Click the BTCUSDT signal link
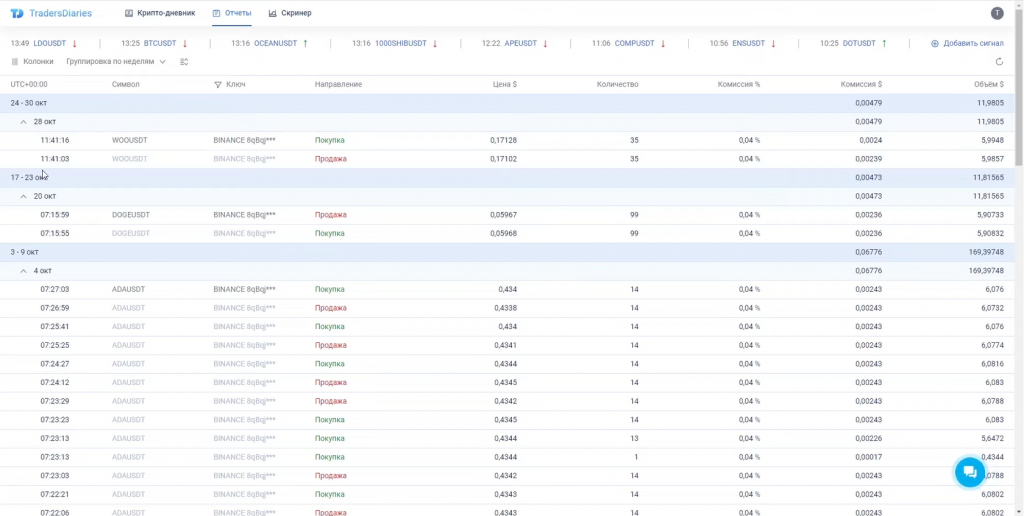The image size is (1024, 516). click(160, 44)
